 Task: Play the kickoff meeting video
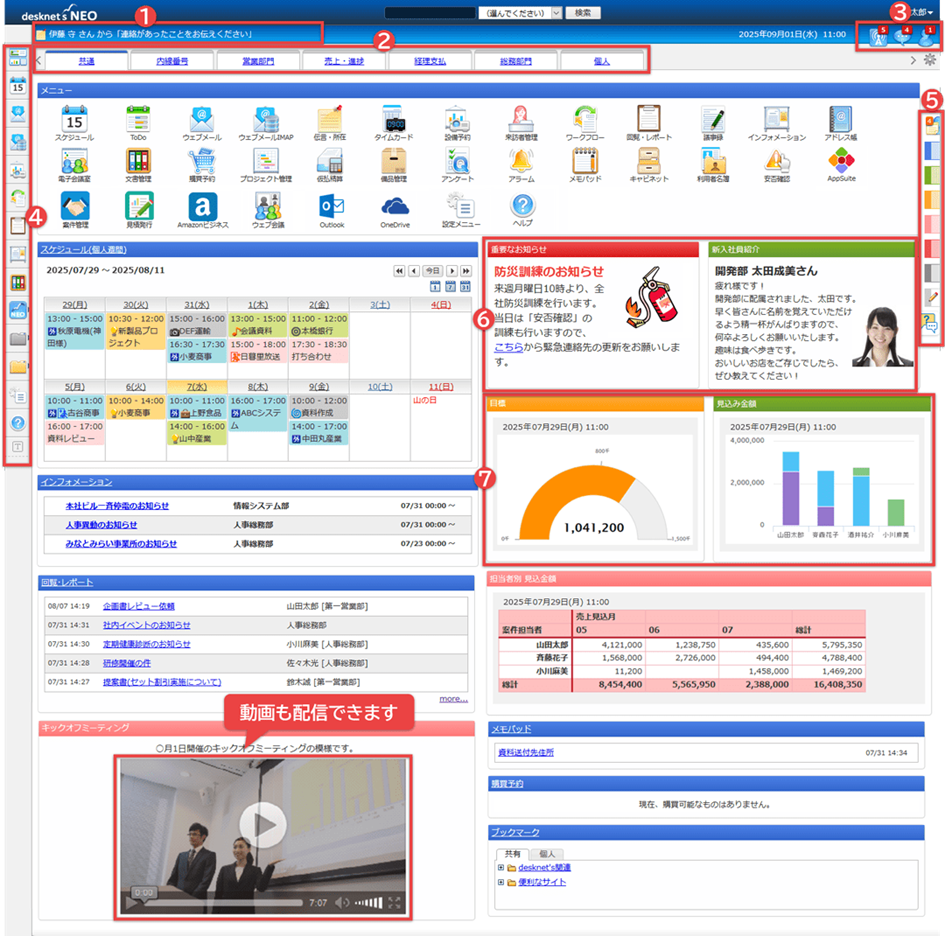(262, 825)
